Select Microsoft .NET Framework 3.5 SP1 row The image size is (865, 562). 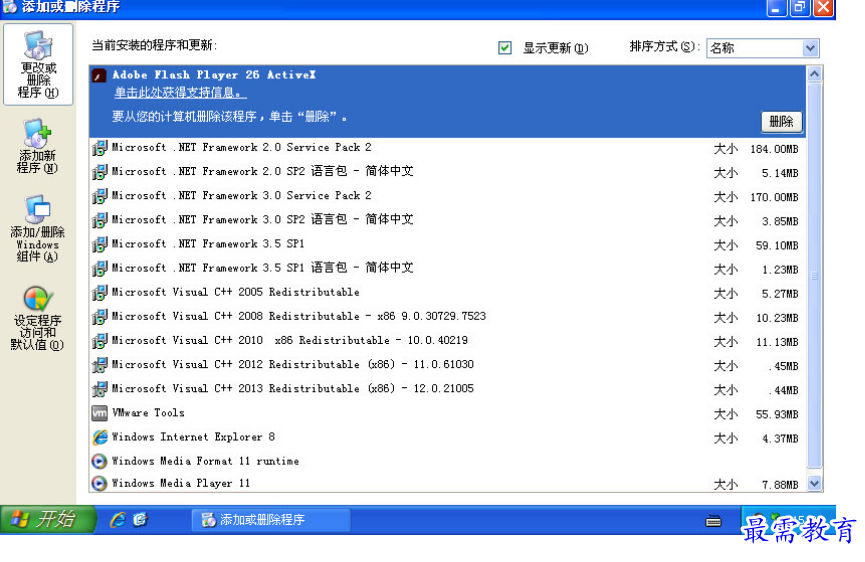[447, 244]
